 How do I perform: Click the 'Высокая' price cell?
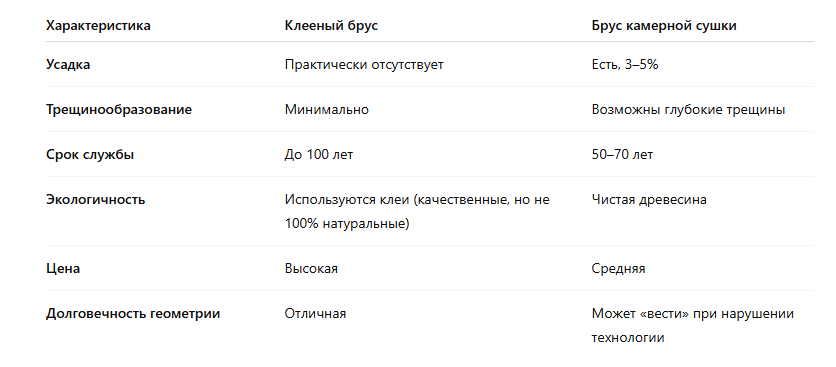pos(311,268)
